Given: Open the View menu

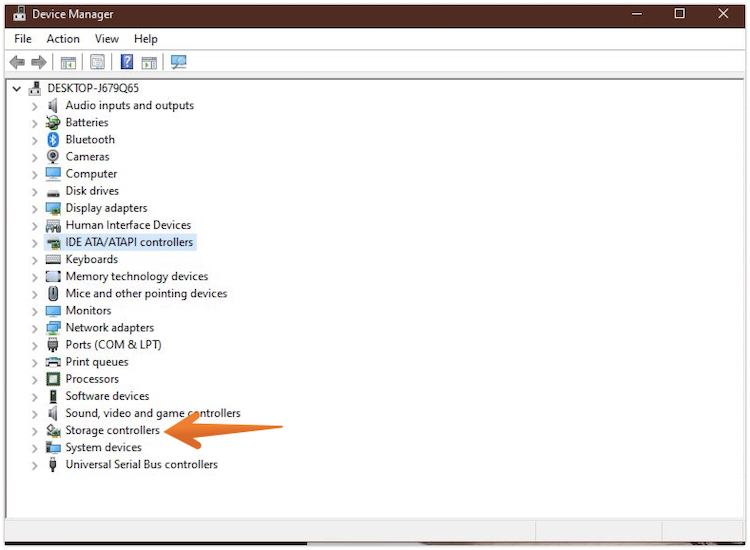Looking at the screenshot, I should pyautogui.click(x=107, y=39).
